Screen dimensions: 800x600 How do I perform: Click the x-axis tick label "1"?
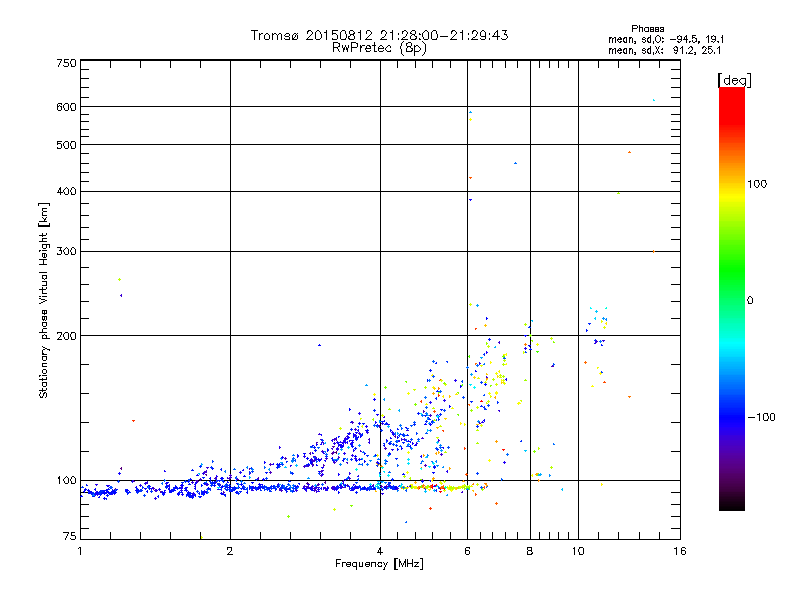[80, 551]
